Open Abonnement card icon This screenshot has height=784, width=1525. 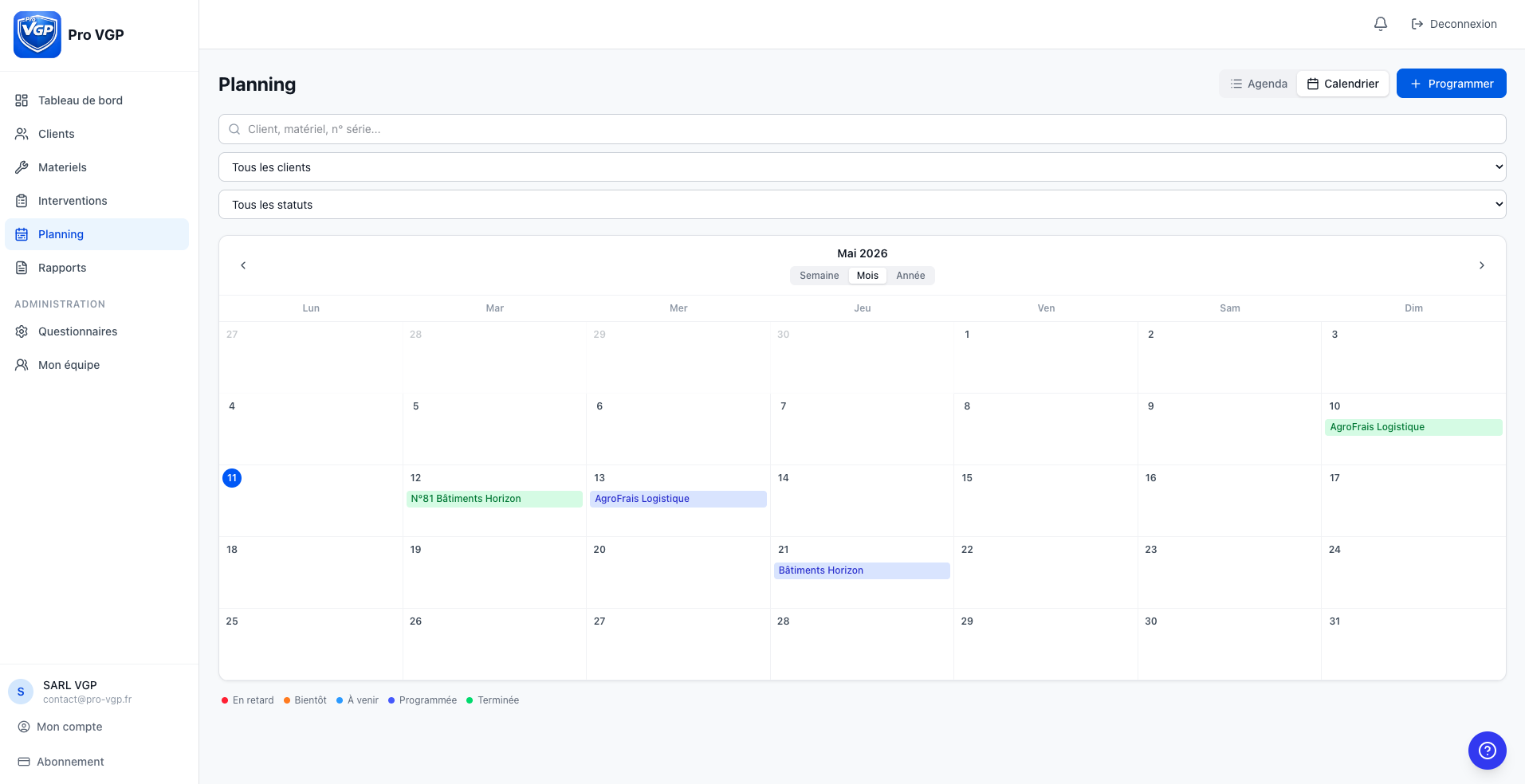click(x=24, y=762)
